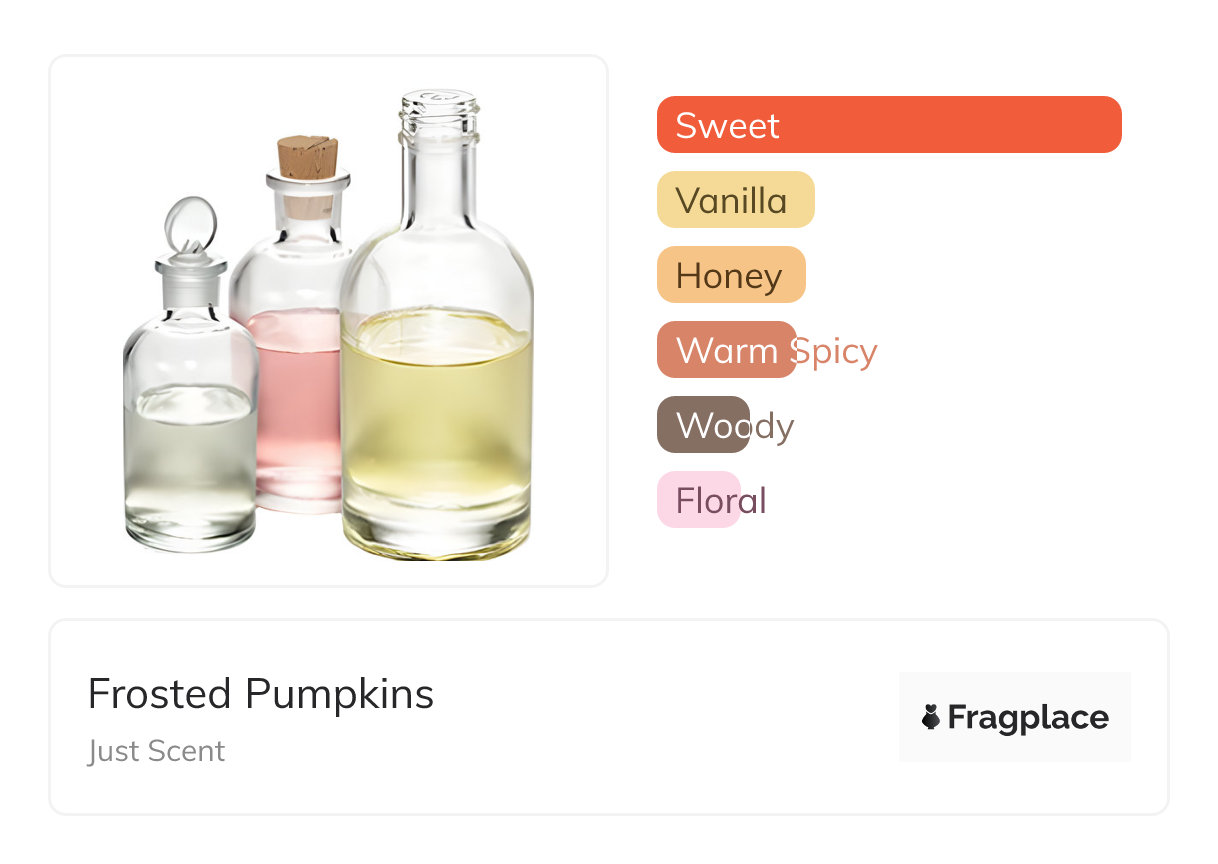Click the yellow liquid in the largest bottle
1218x864 pixels.
[436, 420]
